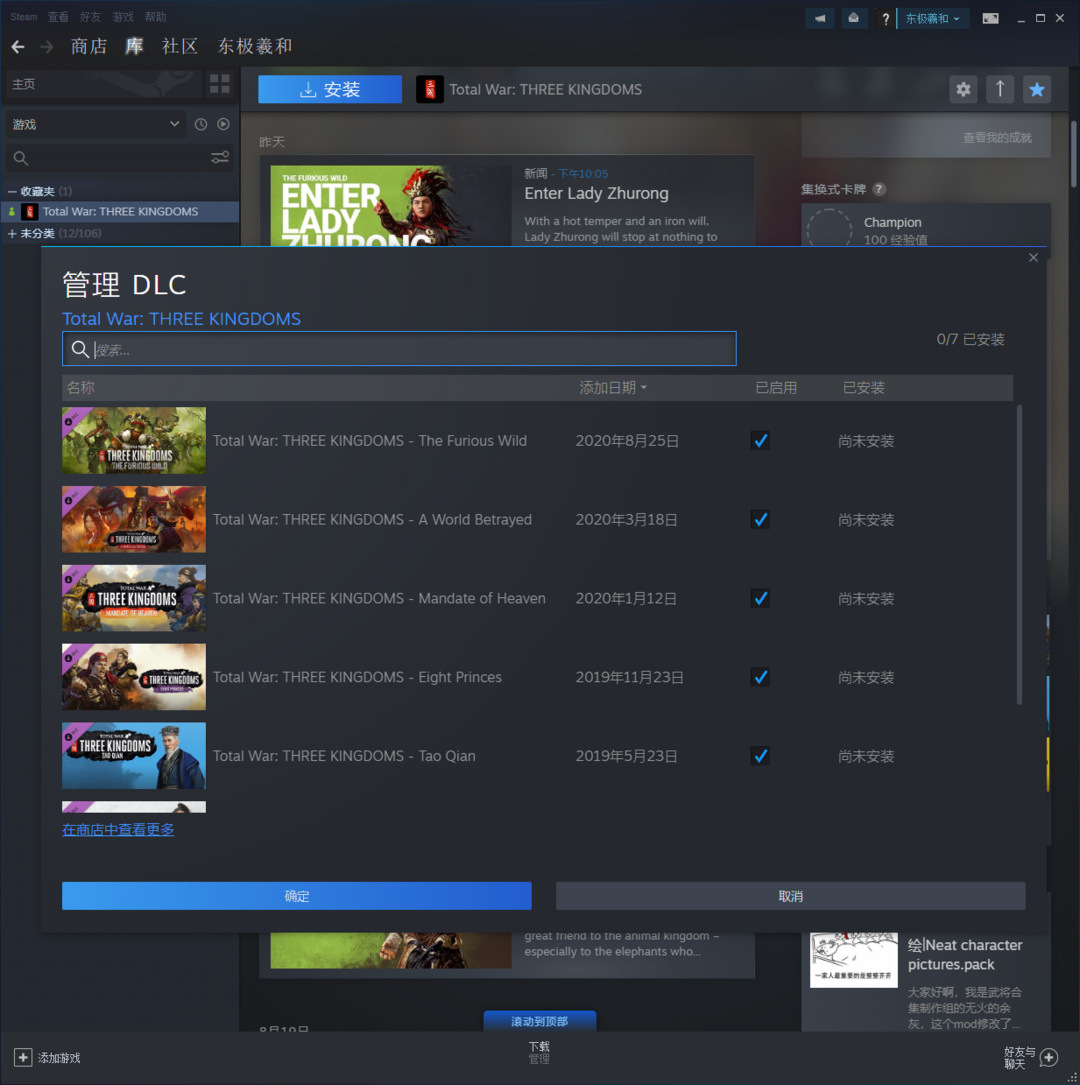Click the favorite star icon
Viewport: 1080px width, 1085px height.
[1037, 89]
